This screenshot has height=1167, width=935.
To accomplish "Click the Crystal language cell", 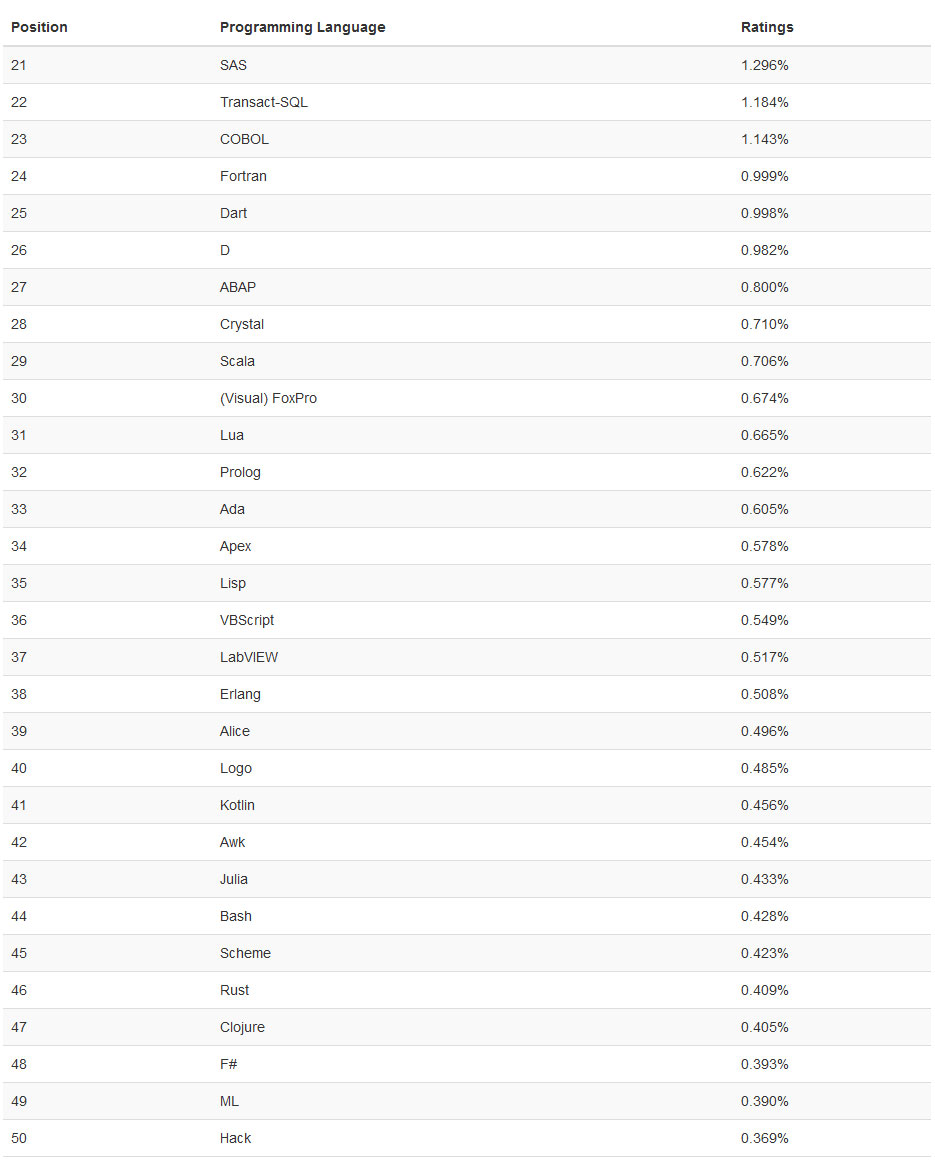I will (242, 324).
